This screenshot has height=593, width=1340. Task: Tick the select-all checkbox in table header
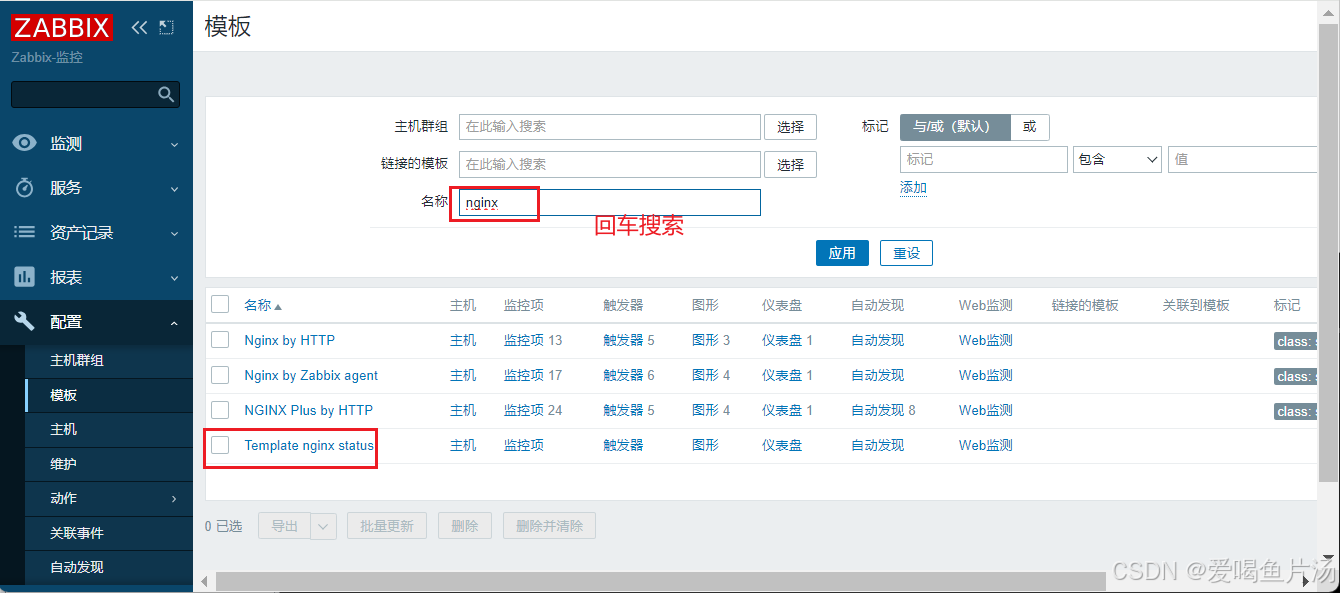point(220,304)
